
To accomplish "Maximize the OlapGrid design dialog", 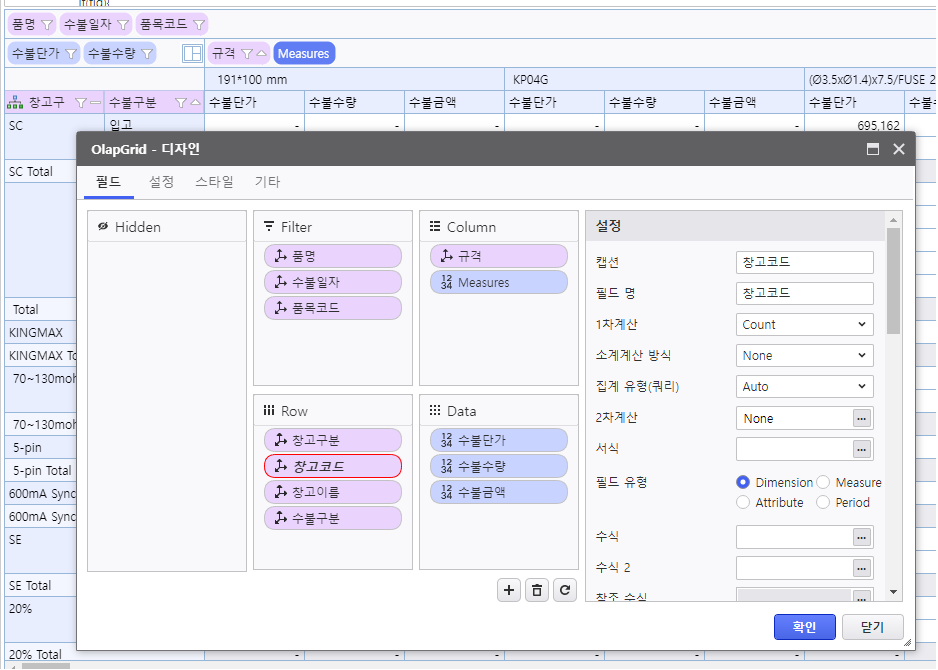I will pos(873,149).
